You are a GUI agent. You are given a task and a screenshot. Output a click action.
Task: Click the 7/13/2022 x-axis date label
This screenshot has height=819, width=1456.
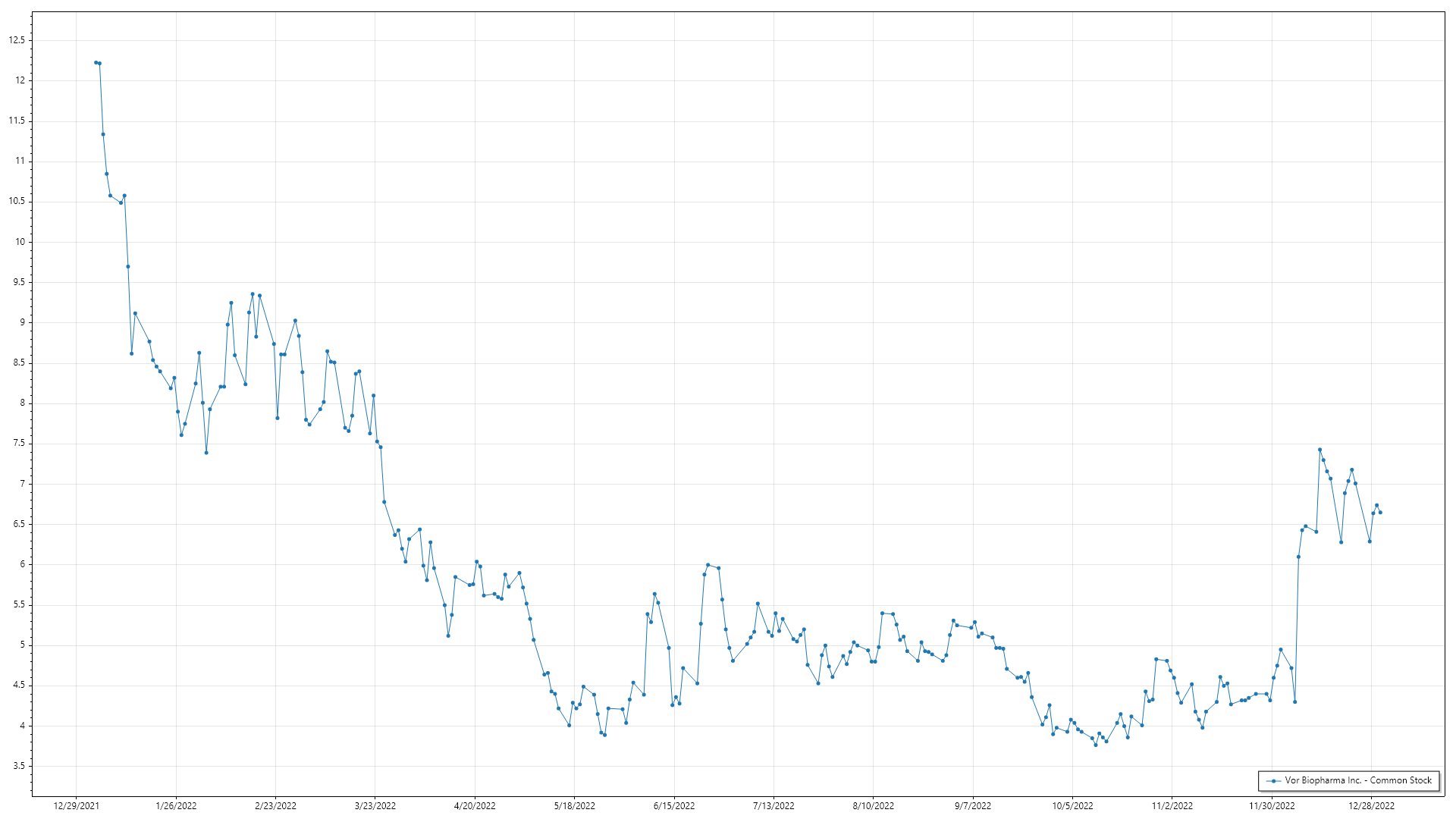[773, 806]
